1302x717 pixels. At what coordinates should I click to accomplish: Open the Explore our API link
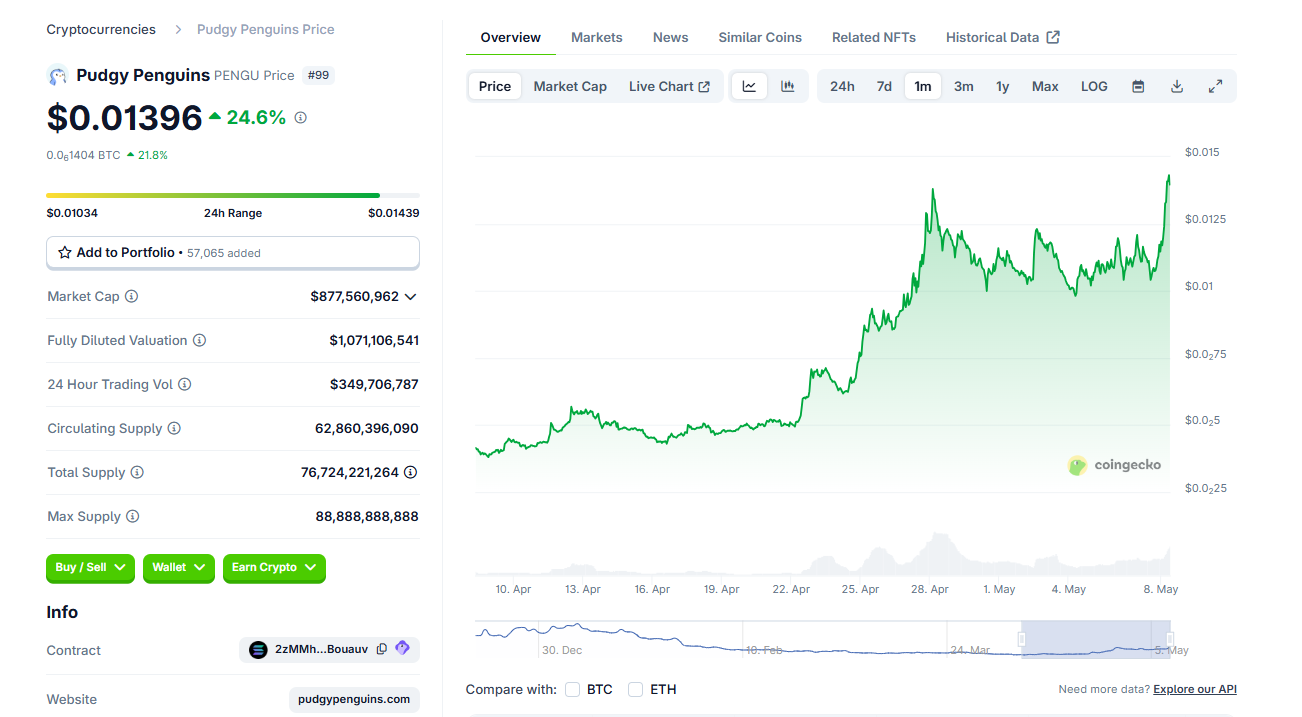(1195, 689)
